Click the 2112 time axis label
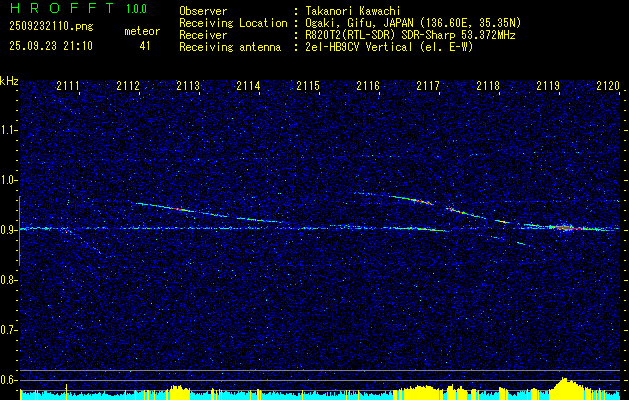 [128, 86]
